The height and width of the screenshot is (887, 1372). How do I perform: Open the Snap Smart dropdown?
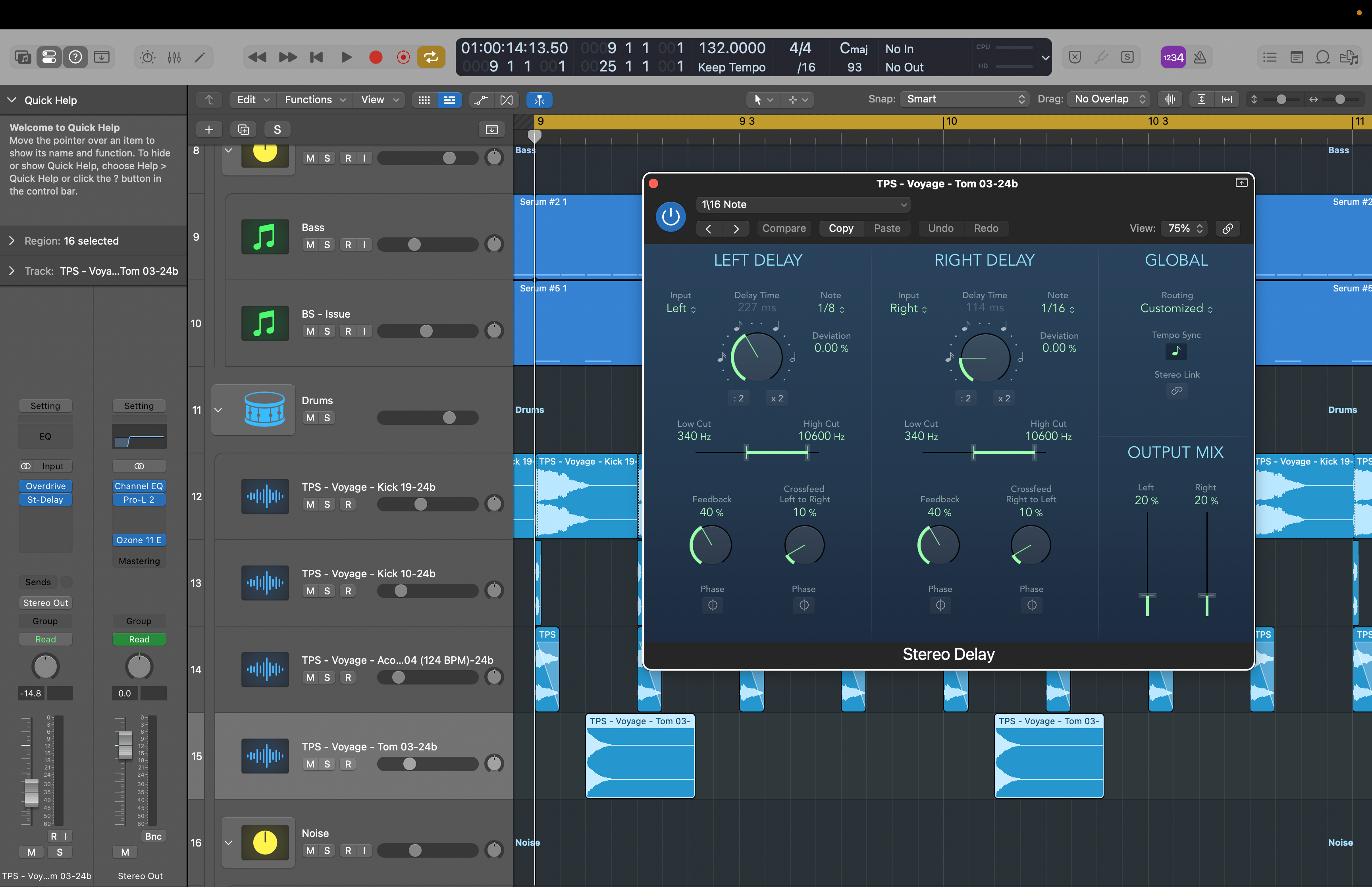tap(964, 99)
